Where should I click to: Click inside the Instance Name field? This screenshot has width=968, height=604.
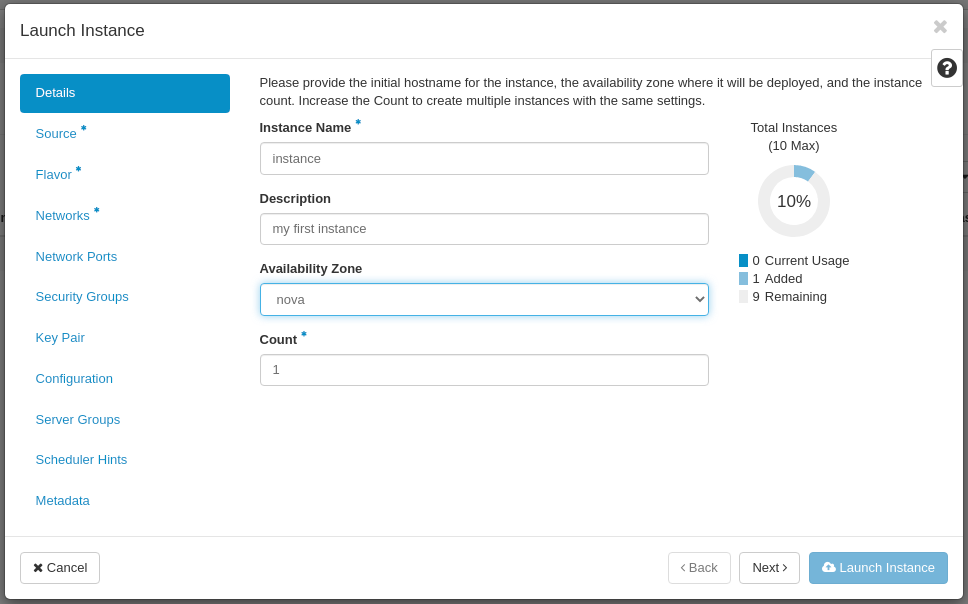coord(484,158)
